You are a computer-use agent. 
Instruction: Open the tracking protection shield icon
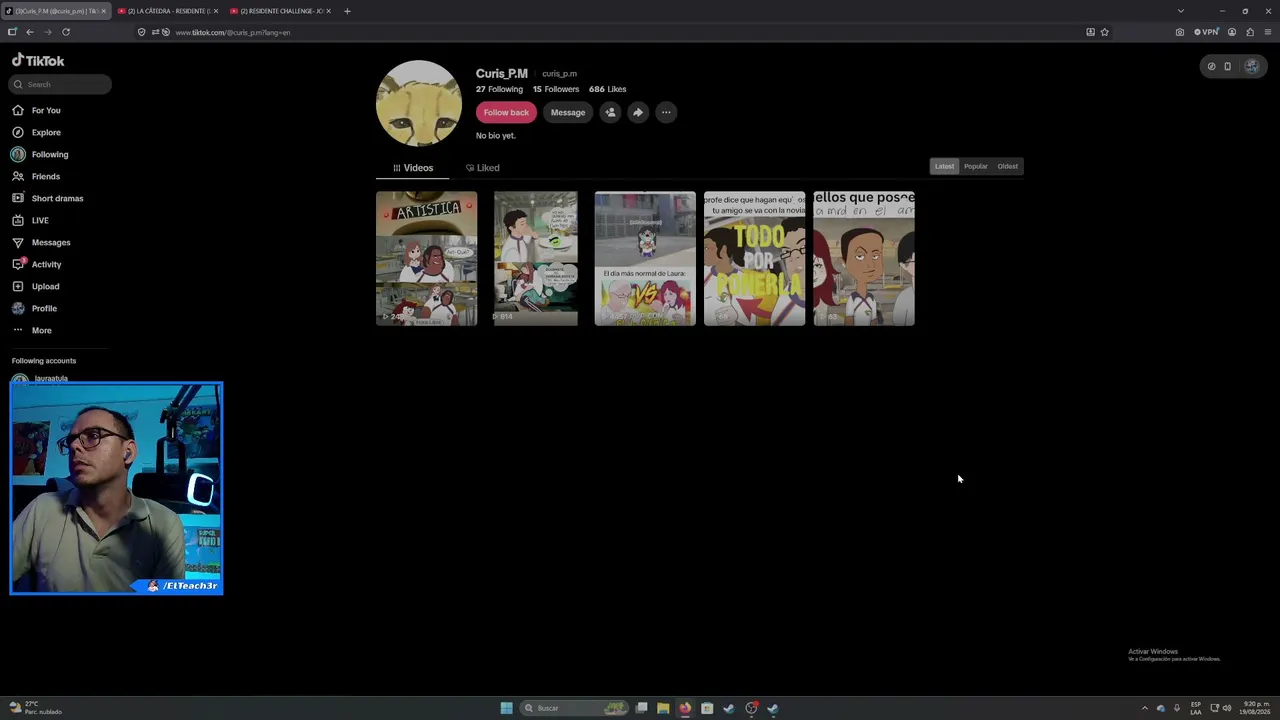tap(141, 32)
